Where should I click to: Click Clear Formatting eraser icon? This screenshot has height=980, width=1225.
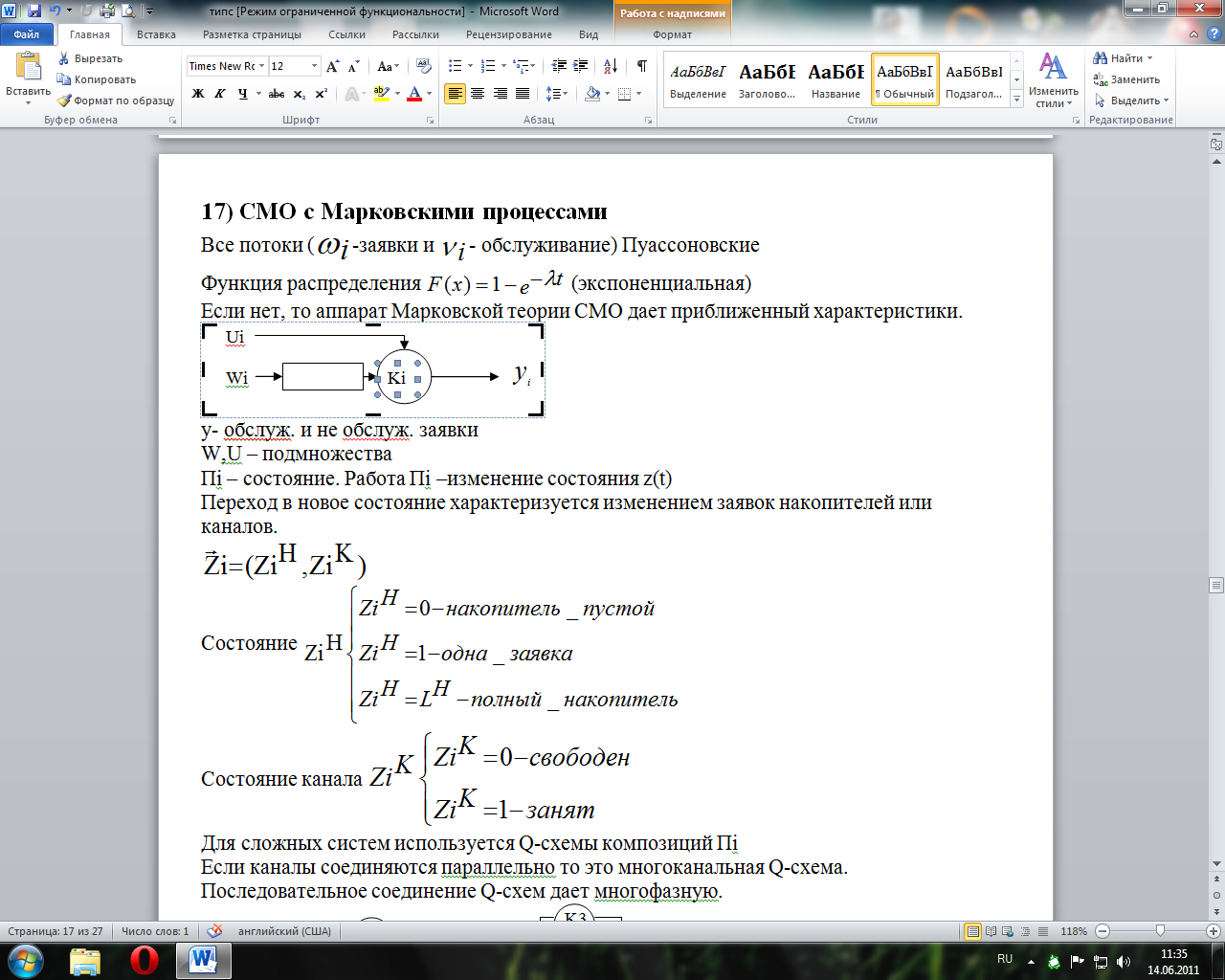pos(422,66)
